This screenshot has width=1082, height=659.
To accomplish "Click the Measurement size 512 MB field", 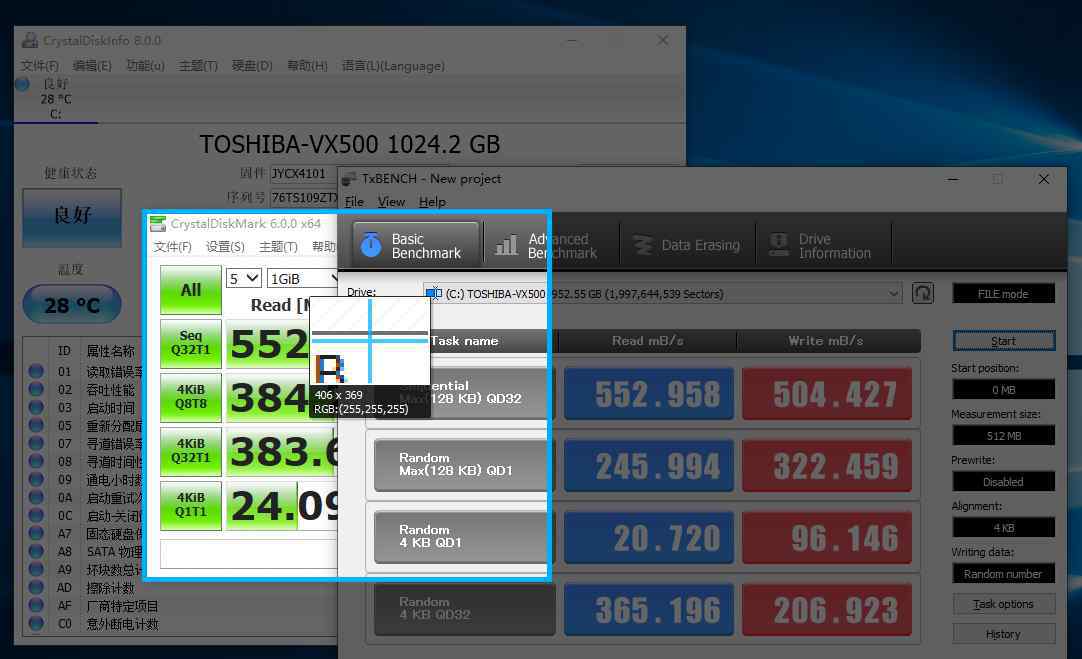I will click(x=1003, y=435).
